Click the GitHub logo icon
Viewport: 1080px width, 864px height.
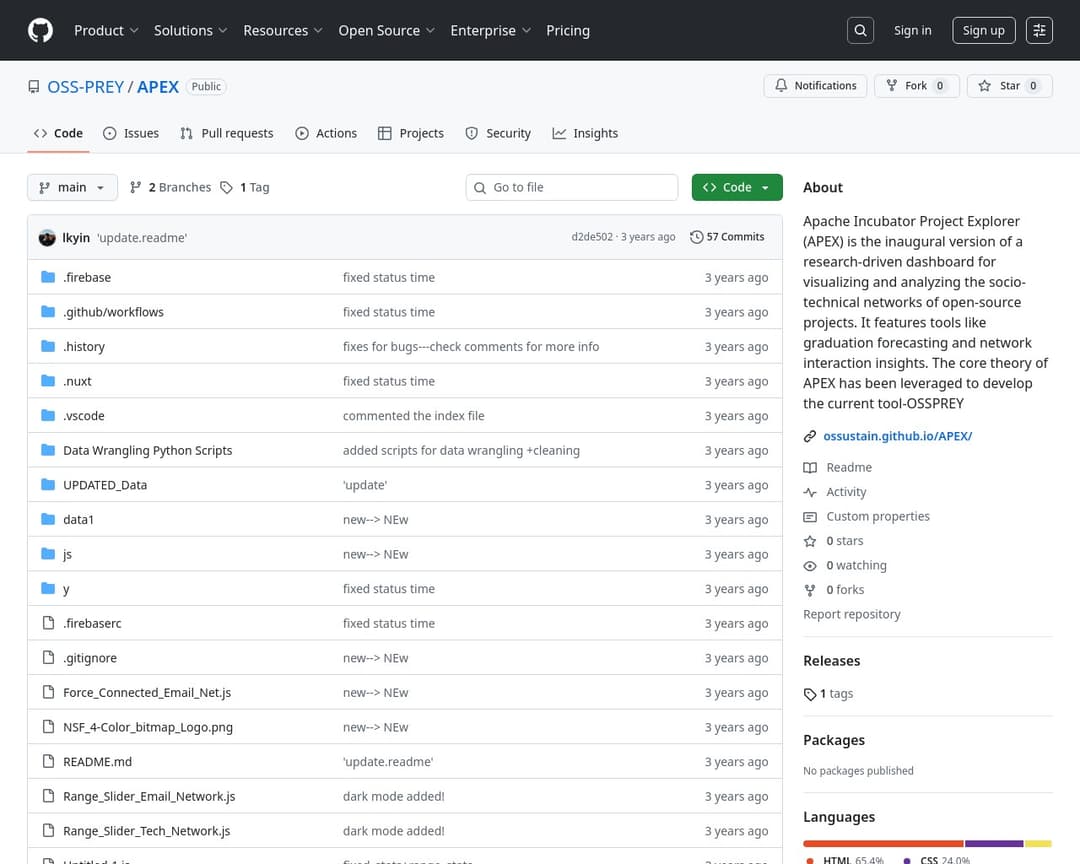(x=40, y=30)
